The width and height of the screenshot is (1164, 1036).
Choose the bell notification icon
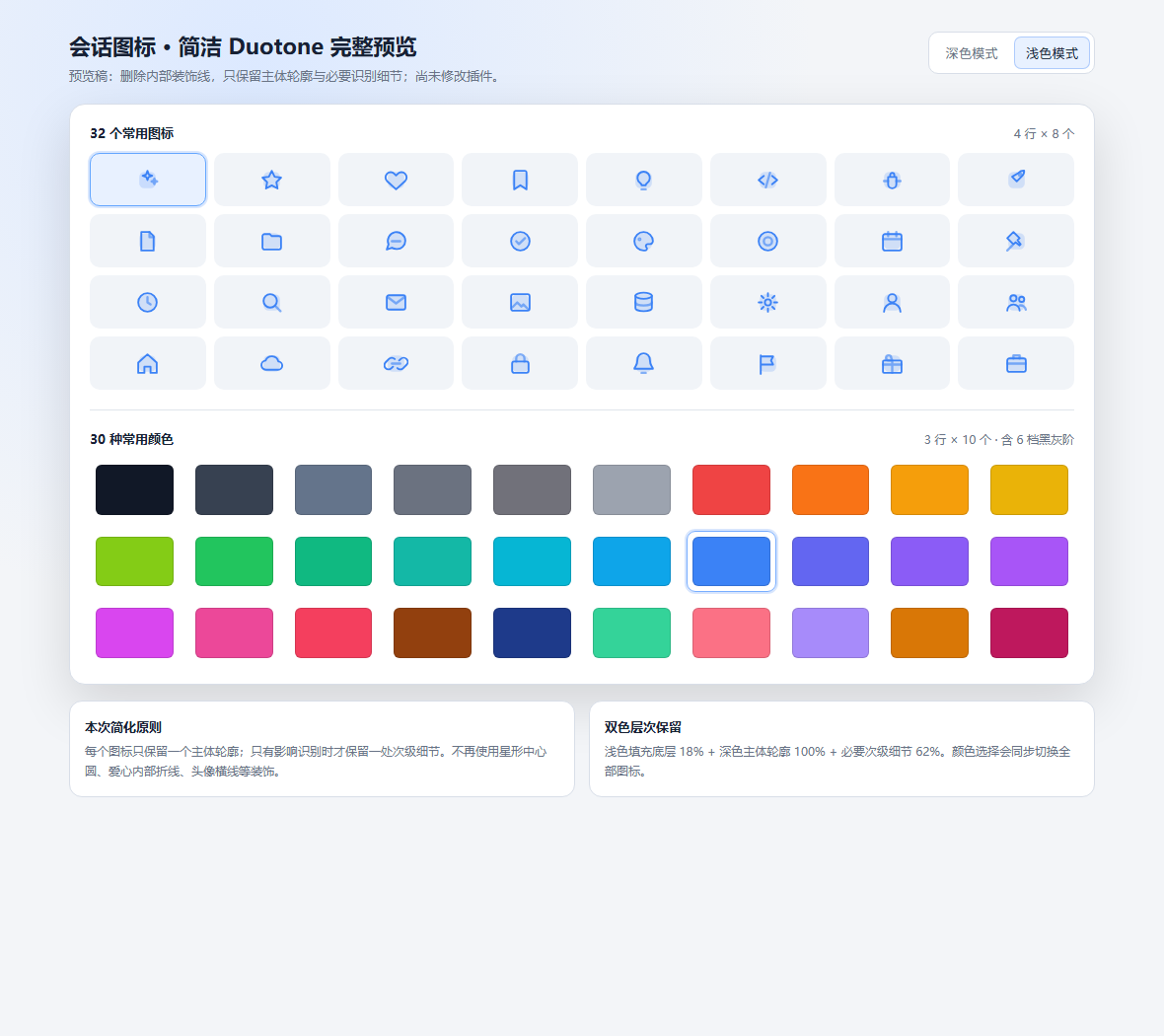(643, 363)
